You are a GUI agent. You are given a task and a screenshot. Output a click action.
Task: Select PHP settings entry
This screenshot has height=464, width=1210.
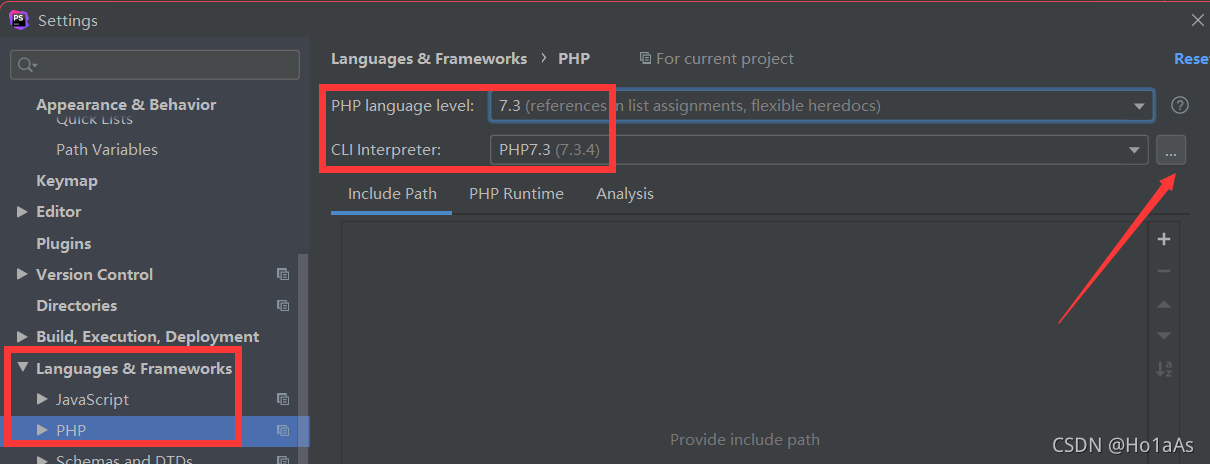pyautogui.click(x=155, y=430)
